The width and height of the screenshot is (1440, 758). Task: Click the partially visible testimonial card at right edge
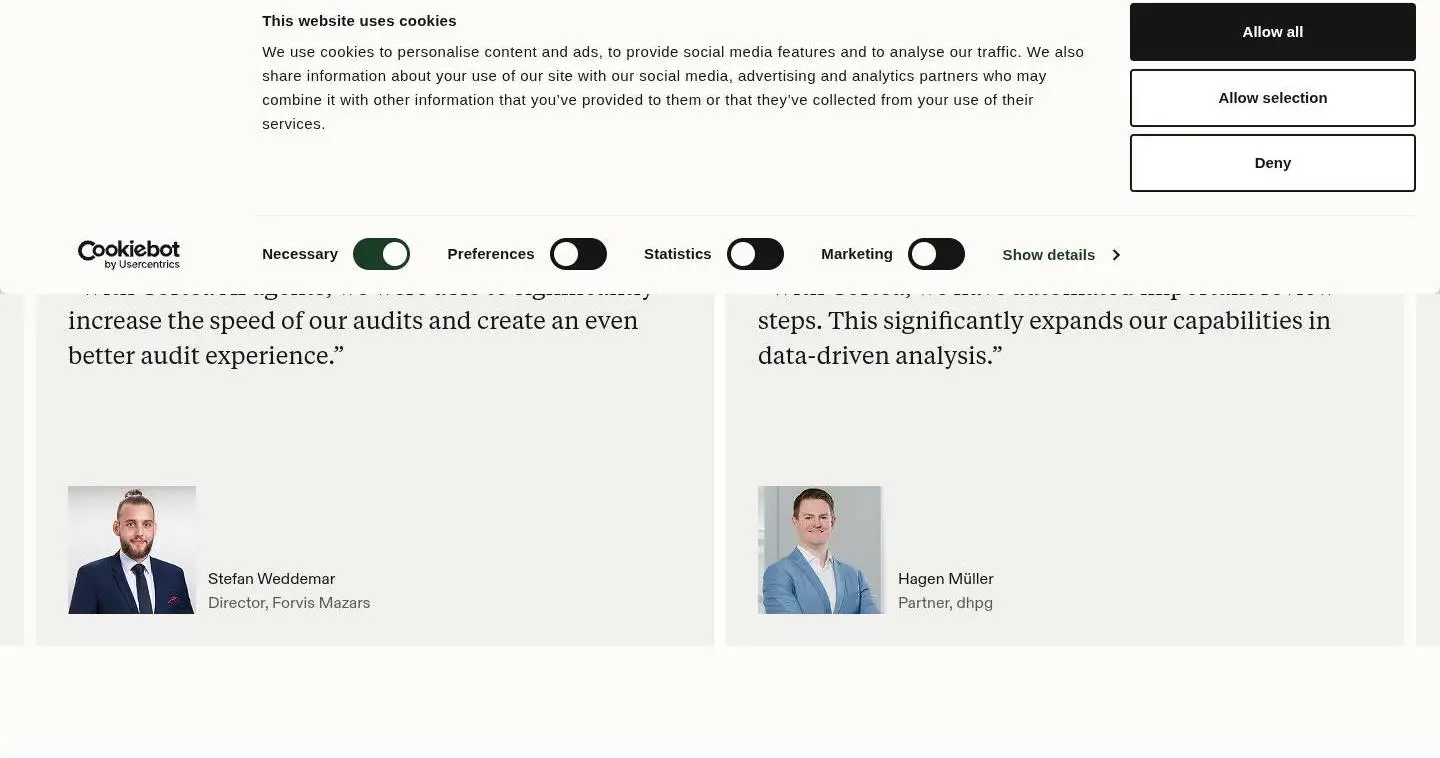1428,470
